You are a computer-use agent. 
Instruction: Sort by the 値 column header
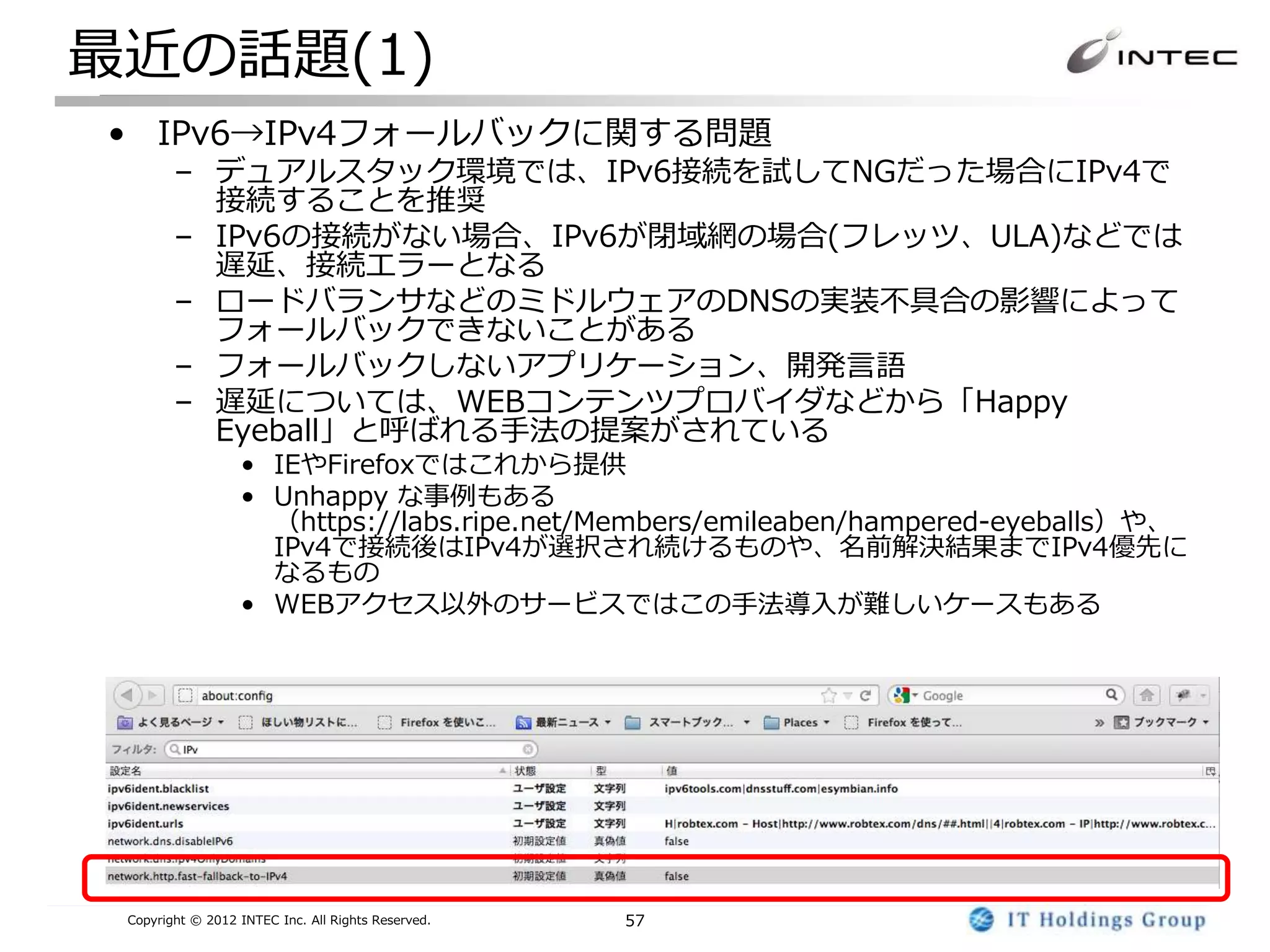point(931,771)
